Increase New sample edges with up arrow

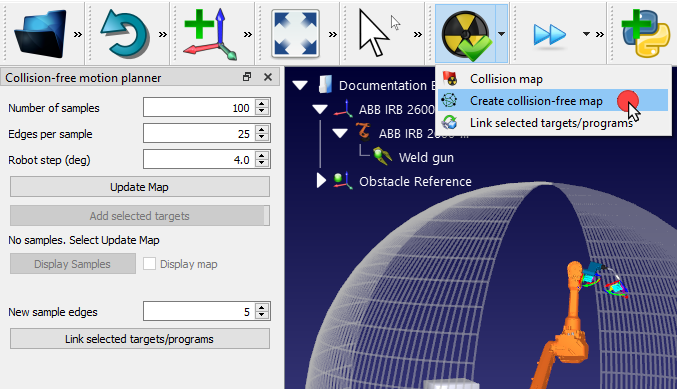click(262, 307)
